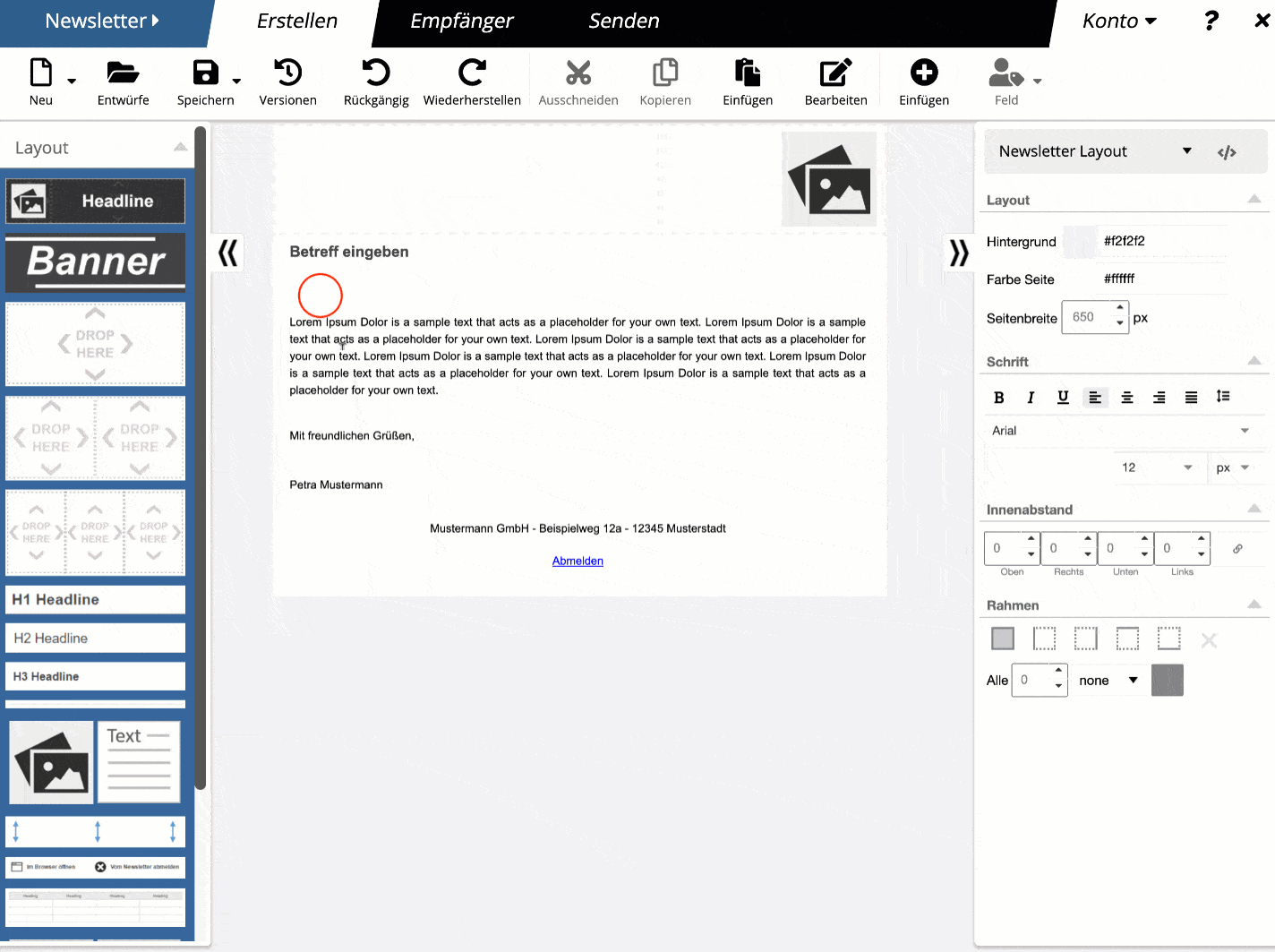
Task: Click the Einfügen plus circle icon
Action: point(924,72)
